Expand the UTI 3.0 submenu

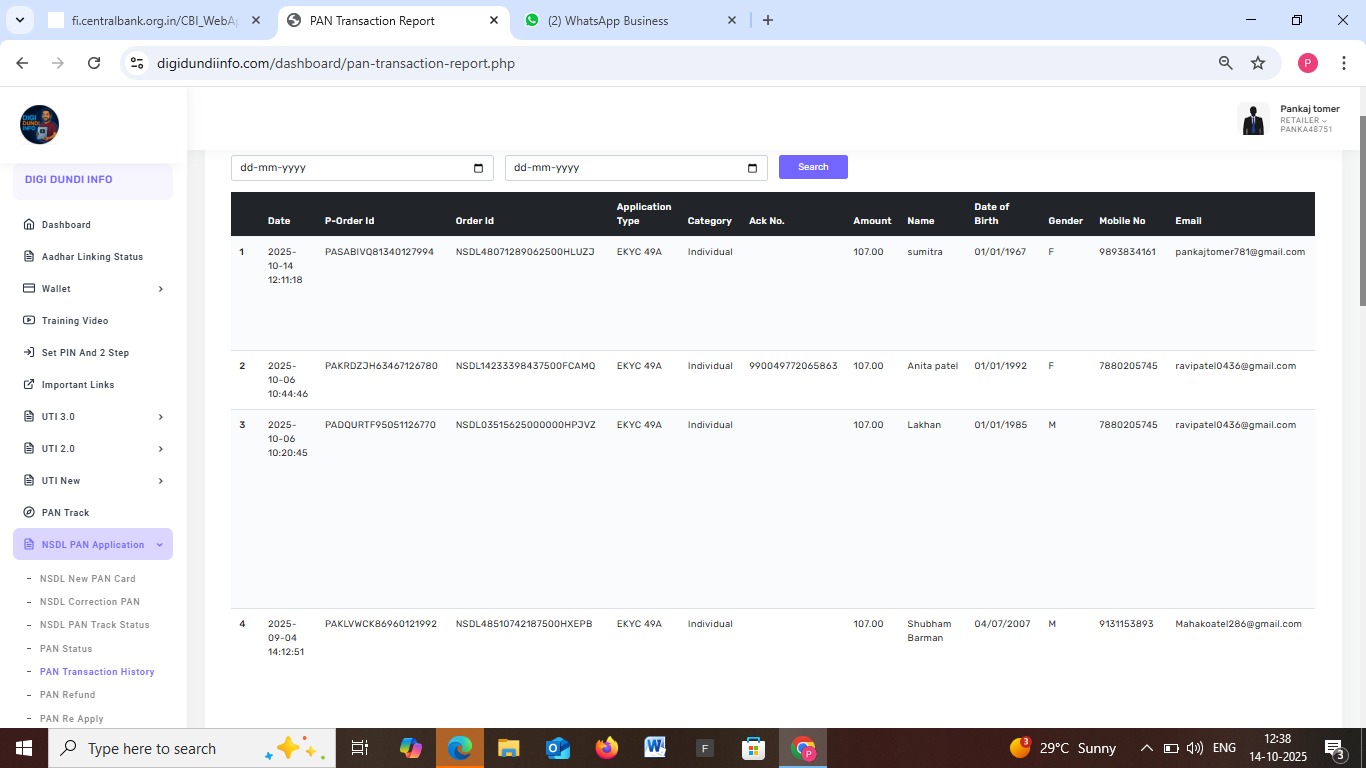[x=161, y=417]
